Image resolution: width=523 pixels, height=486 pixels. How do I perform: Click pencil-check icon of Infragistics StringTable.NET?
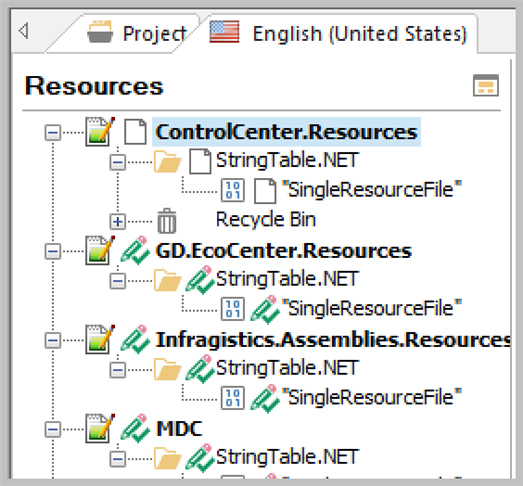[200, 369]
